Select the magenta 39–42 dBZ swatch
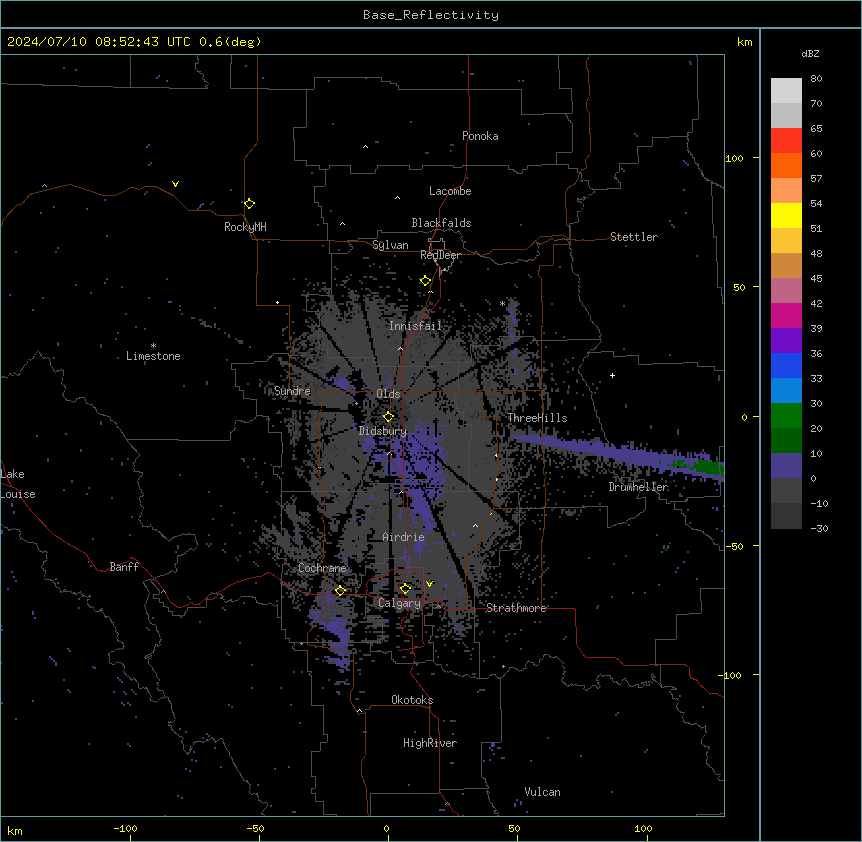Screen dimensions: 862x842 tap(786, 315)
